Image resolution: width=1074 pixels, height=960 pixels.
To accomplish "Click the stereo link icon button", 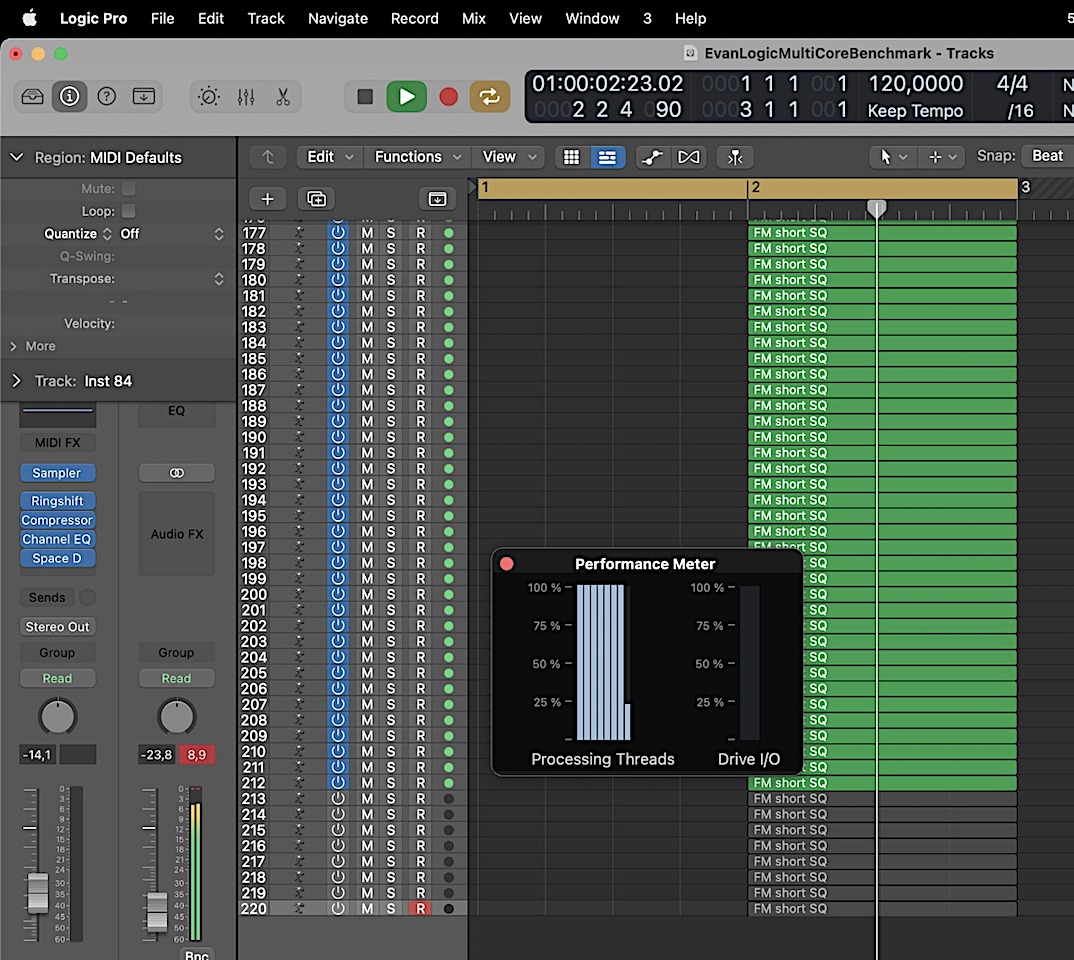I will pyautogui.click(x=177, y=473).
